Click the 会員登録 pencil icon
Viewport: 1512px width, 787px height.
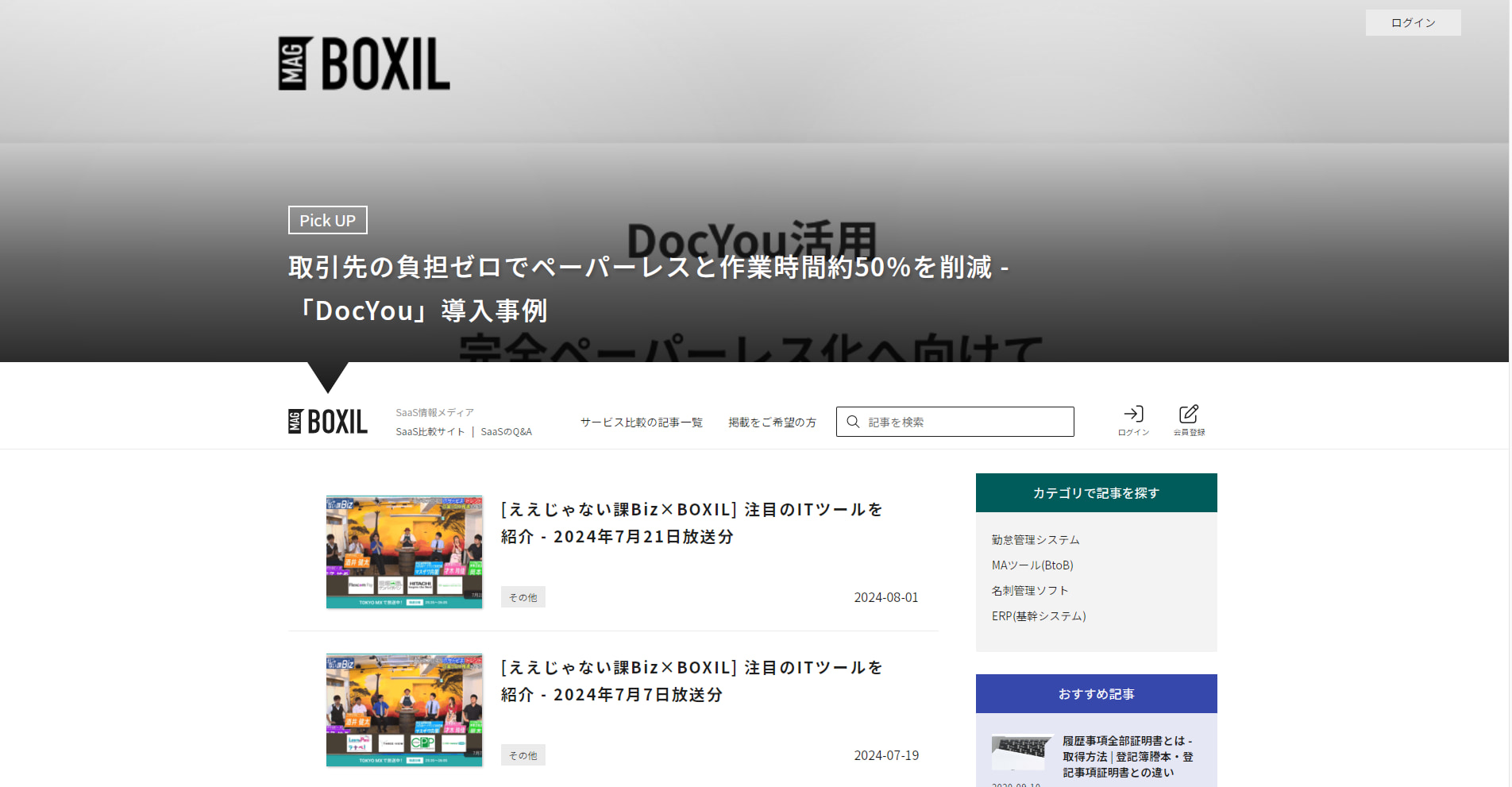1188,415
